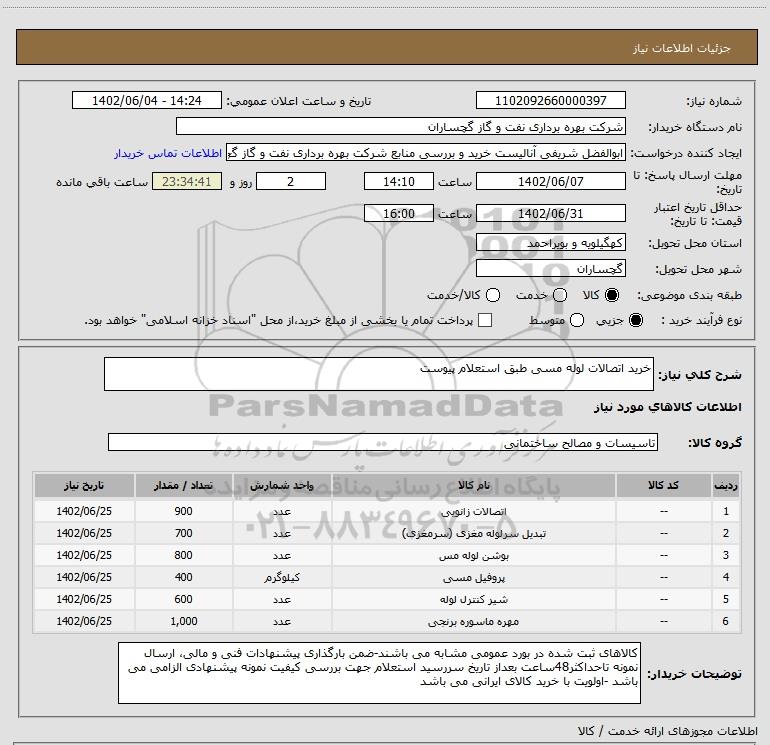Click the نام کالا column header

(x=474, y=486)
